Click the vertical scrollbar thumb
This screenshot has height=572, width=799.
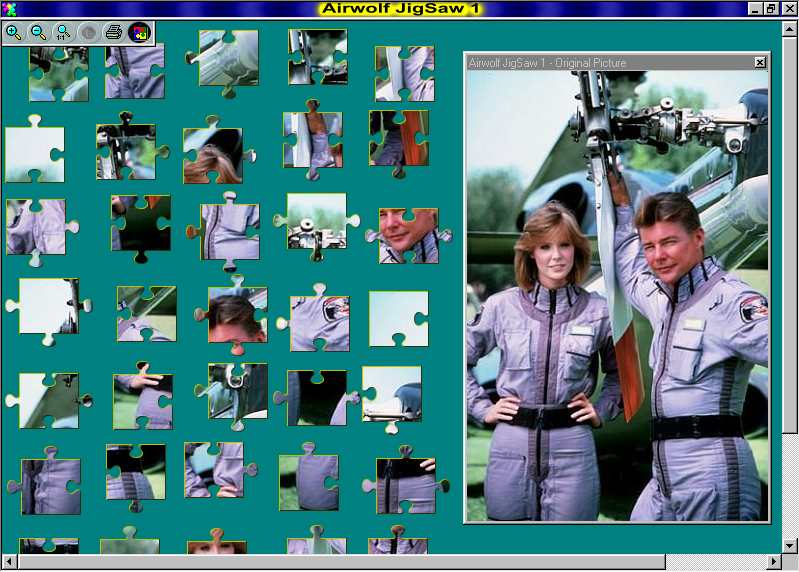789,235
